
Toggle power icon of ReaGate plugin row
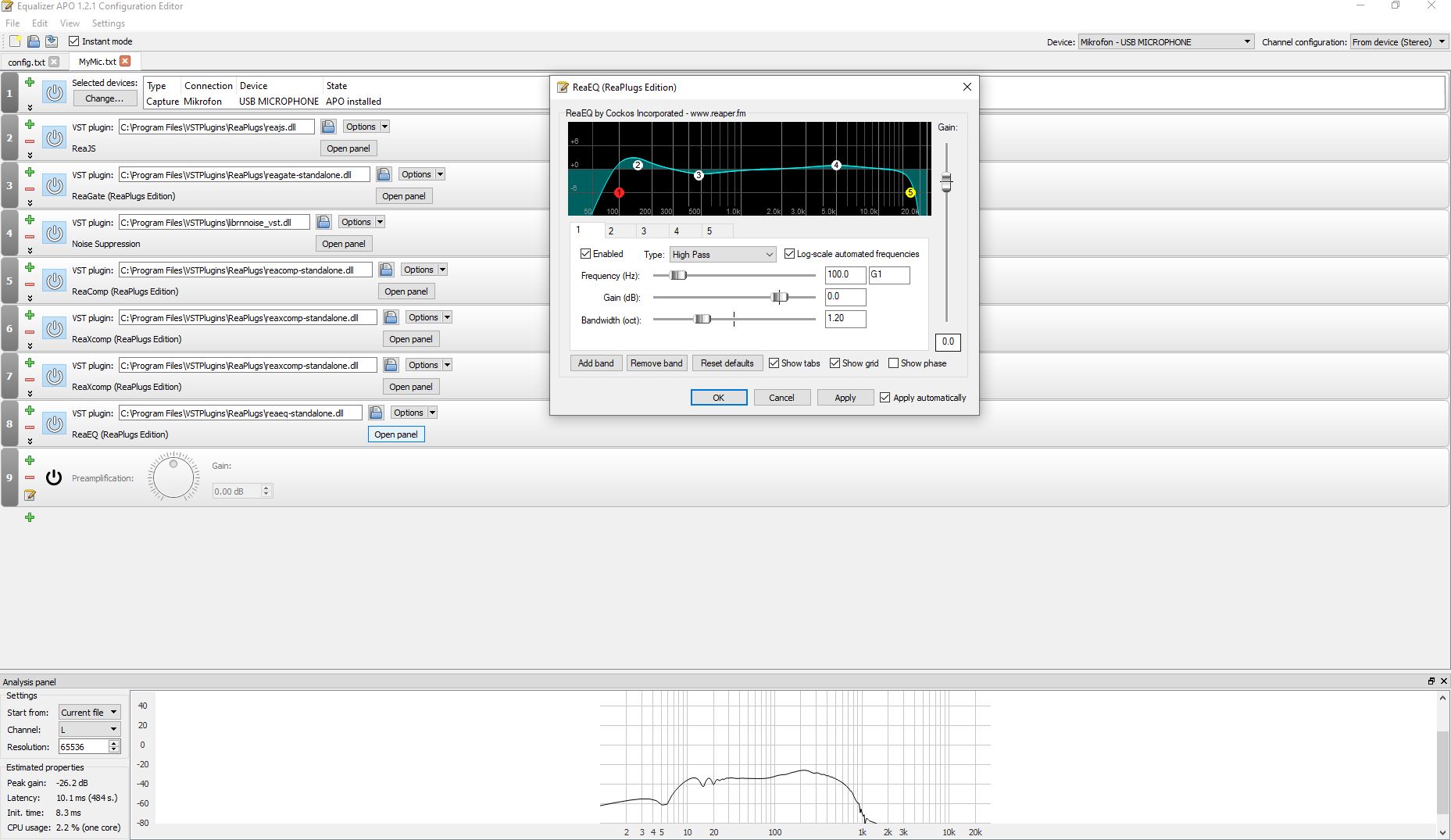(x=54, y=185)
